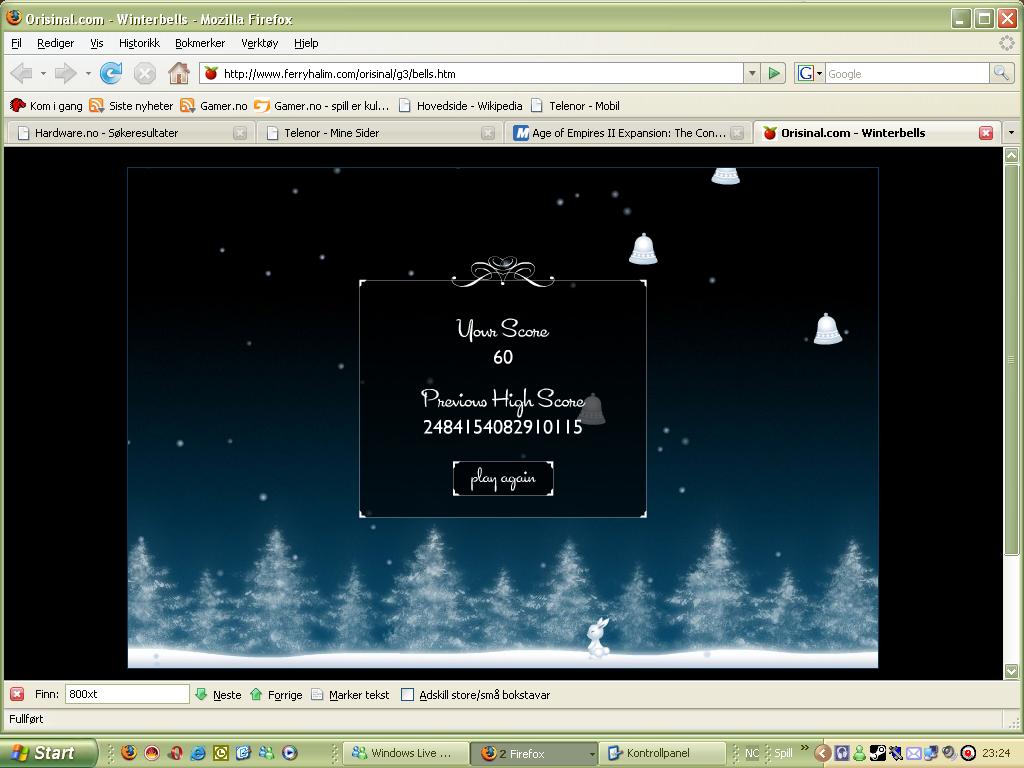
Task: Close the Hardware.no tab
Action: pyautogui.click(x=240, y=133)
